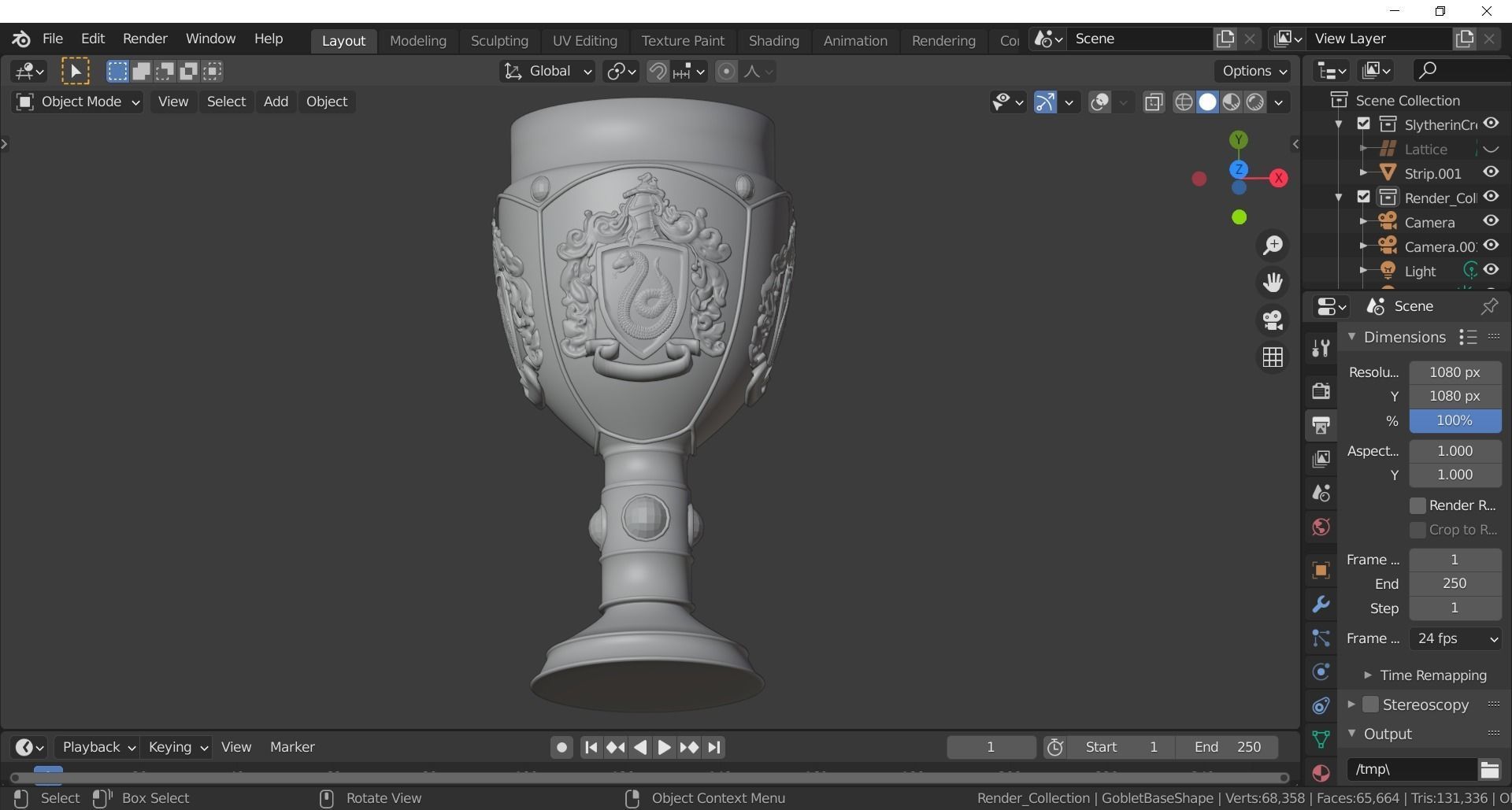Viewport: 1512px width, 810px height.
Task: Toggle proportional editing icon
Action: (x=726, y=72)
